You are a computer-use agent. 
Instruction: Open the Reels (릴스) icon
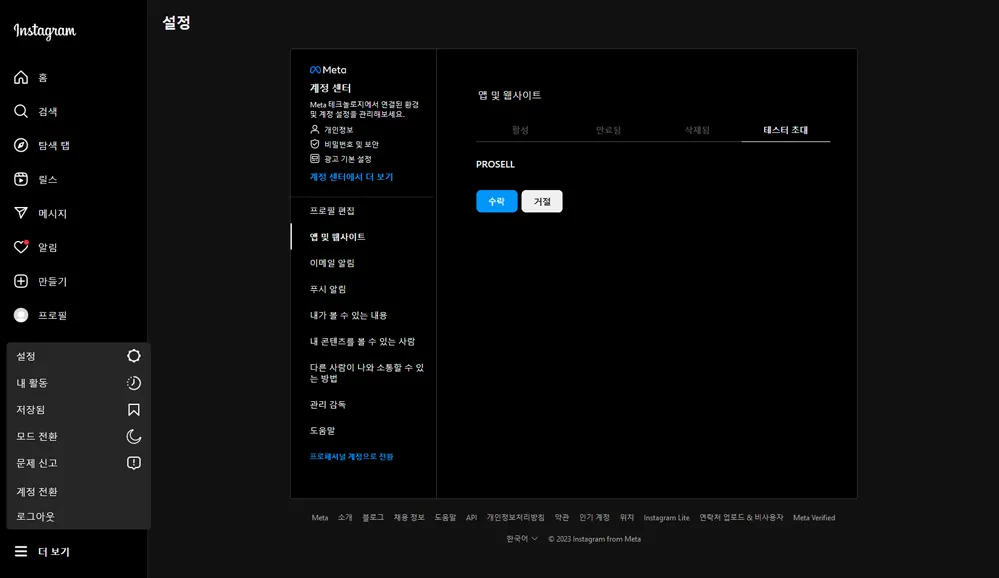tap(21, 179)
